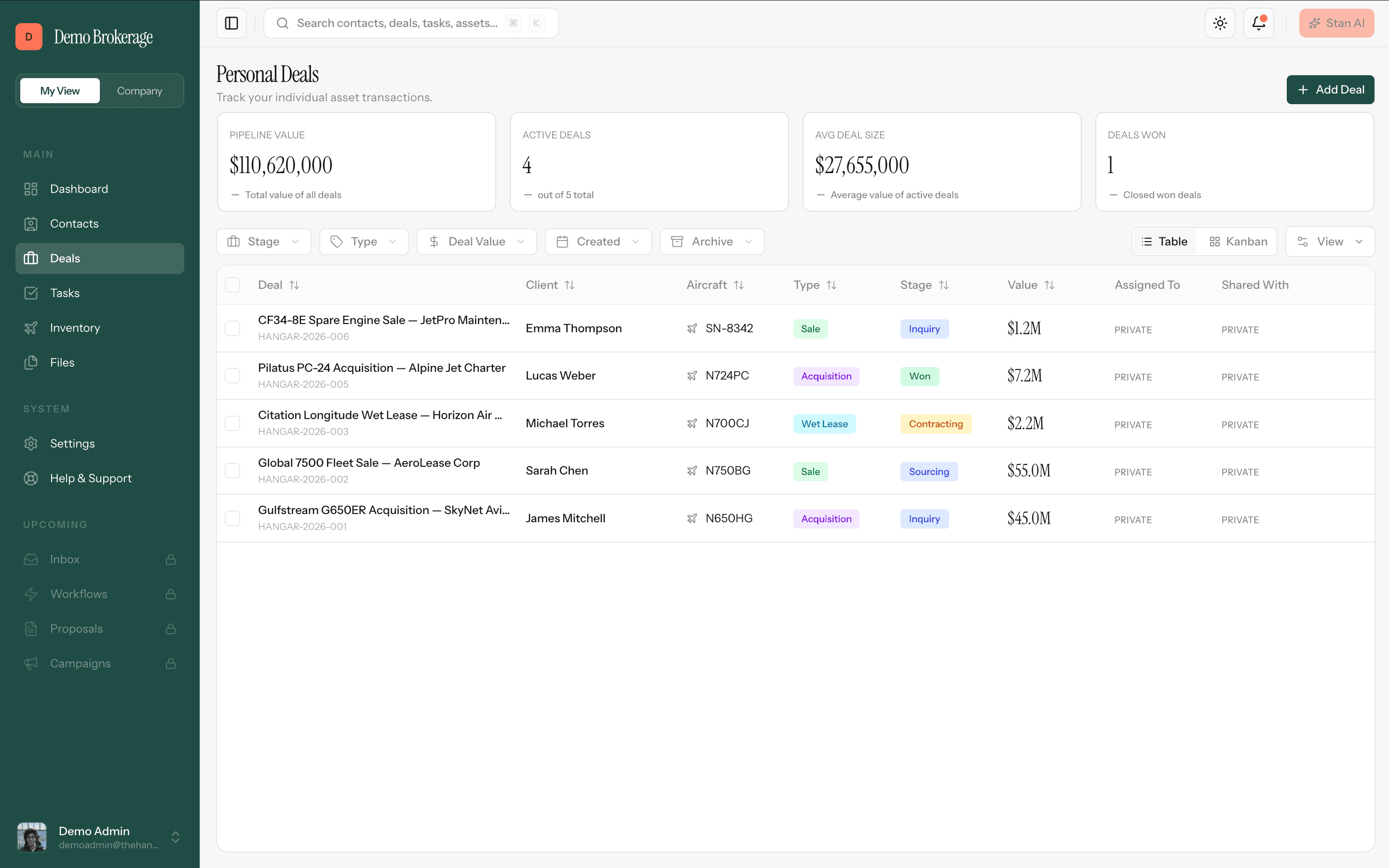Switch to the Kanban view tab

tap(1238, 242)
